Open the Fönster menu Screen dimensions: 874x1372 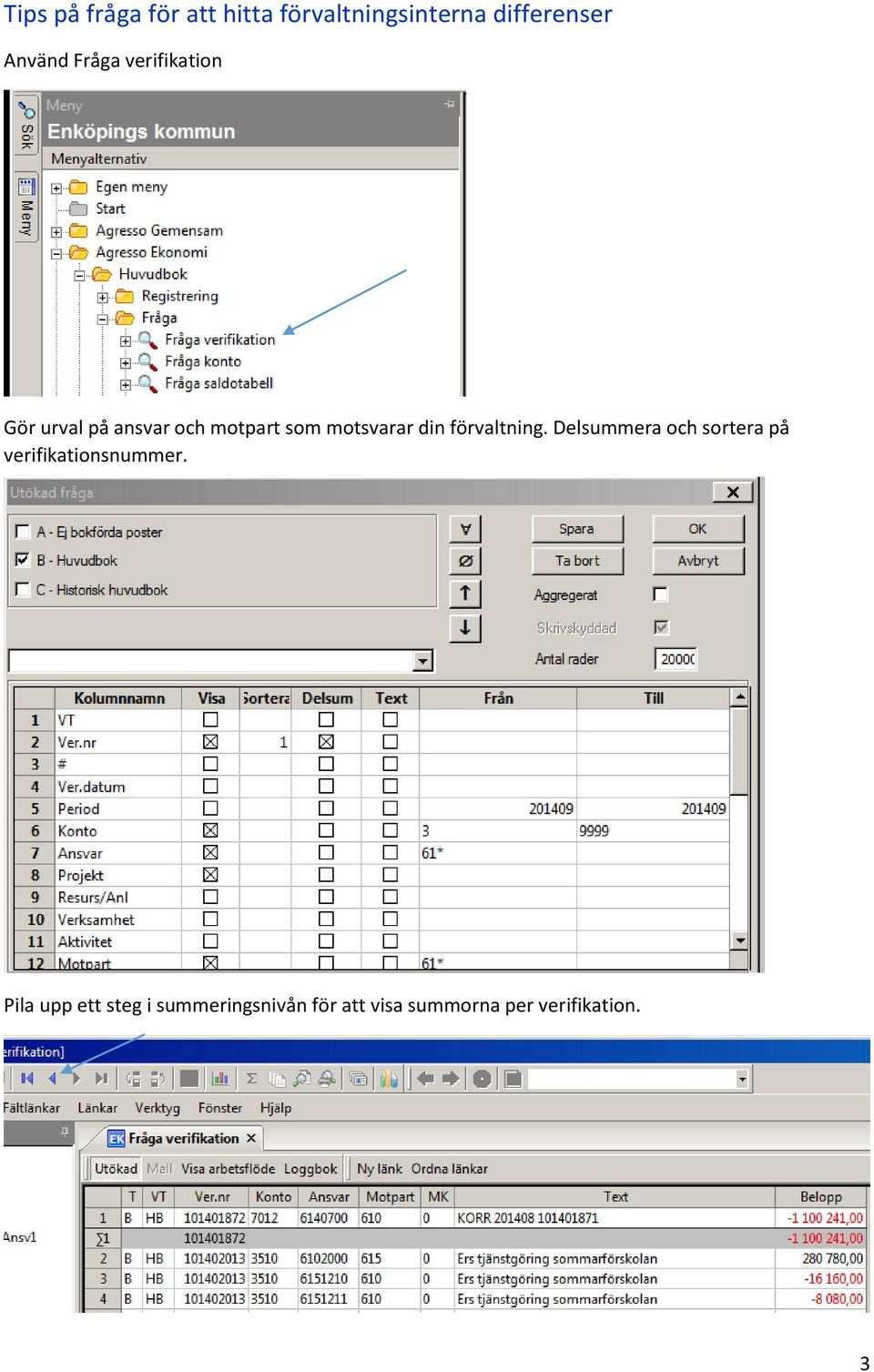click(220, 1108)
